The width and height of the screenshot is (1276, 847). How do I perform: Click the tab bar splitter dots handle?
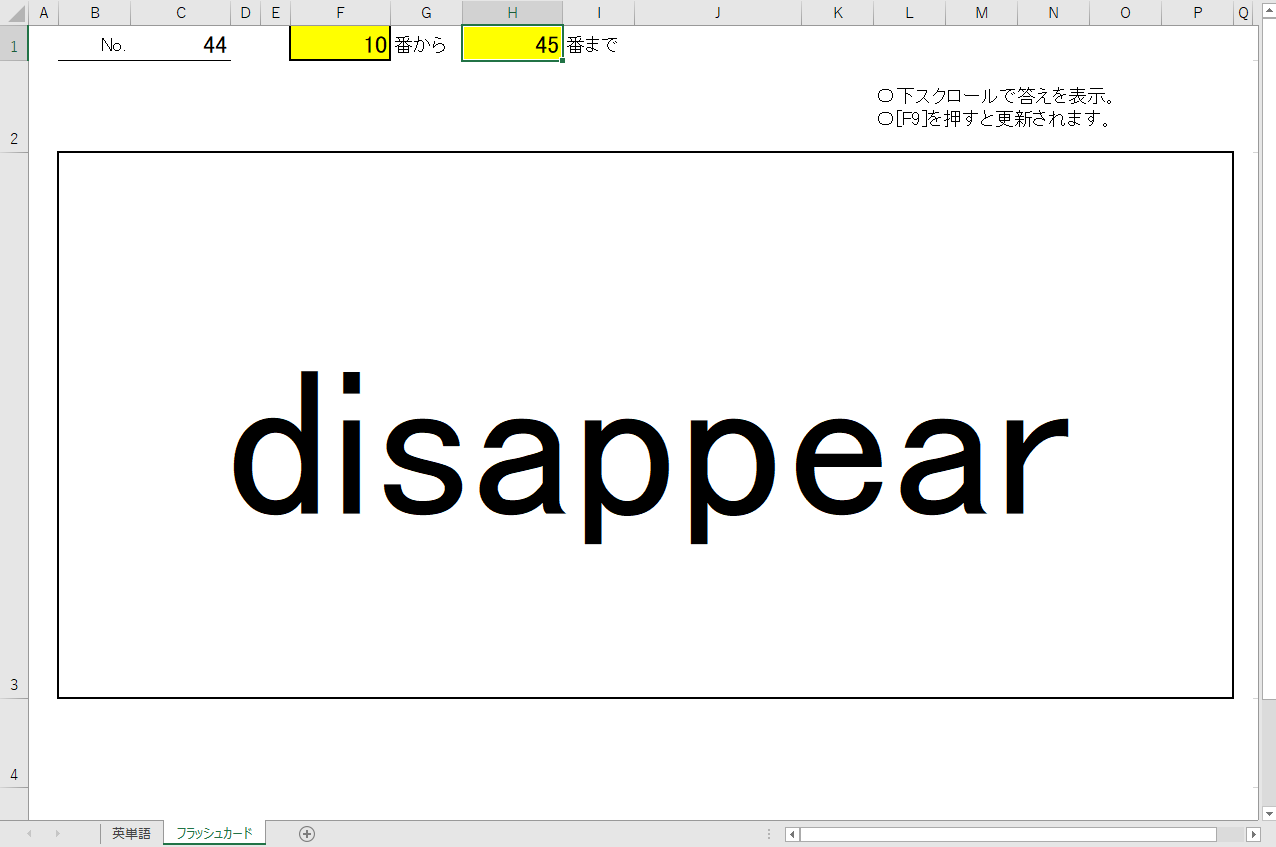pos(769,834)
